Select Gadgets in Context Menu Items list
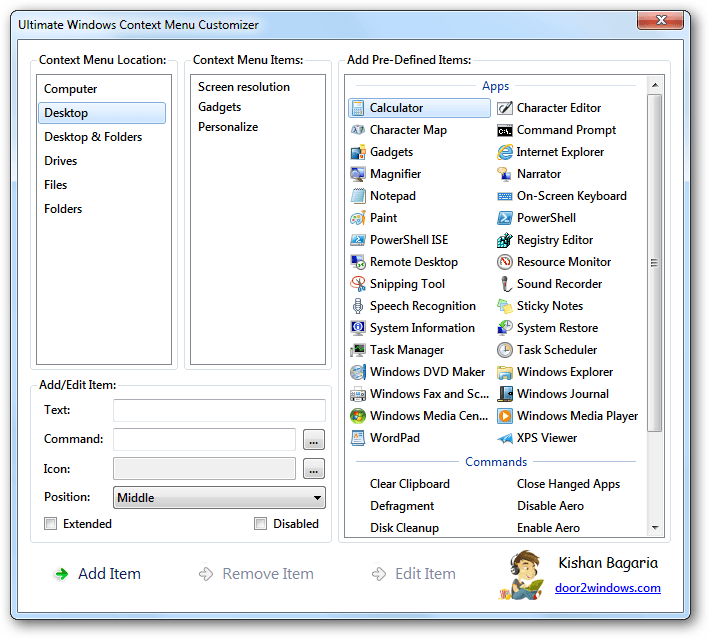Viewport: 709px width, 638px height. [x=219, y=107]
